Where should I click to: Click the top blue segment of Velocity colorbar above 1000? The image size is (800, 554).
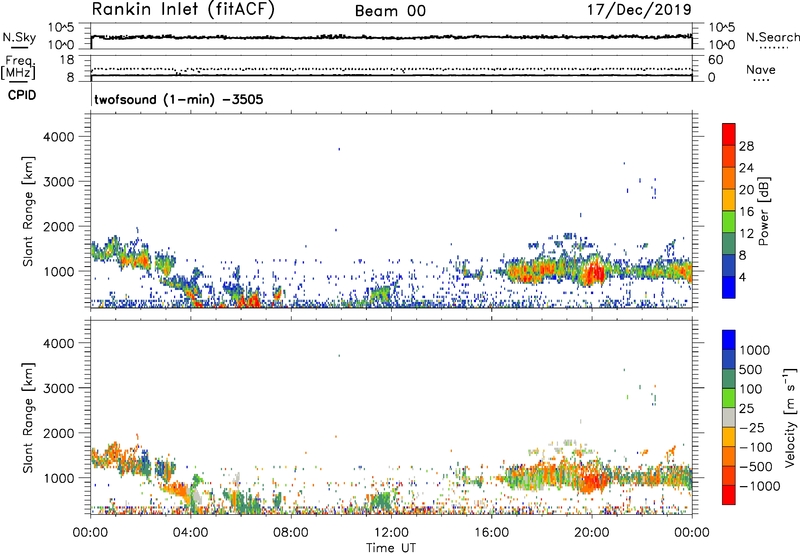[x=729, y=340]
